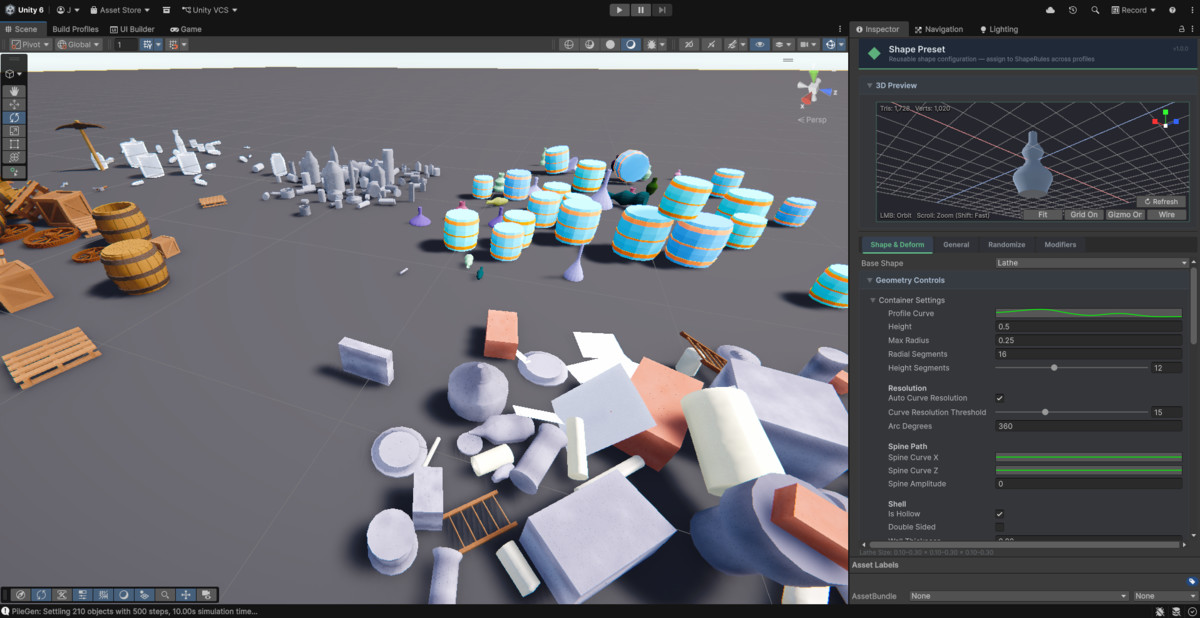This screenshot has height=618, width=1200.
Task: Select the Scale tool
Action: click(15, 131)
